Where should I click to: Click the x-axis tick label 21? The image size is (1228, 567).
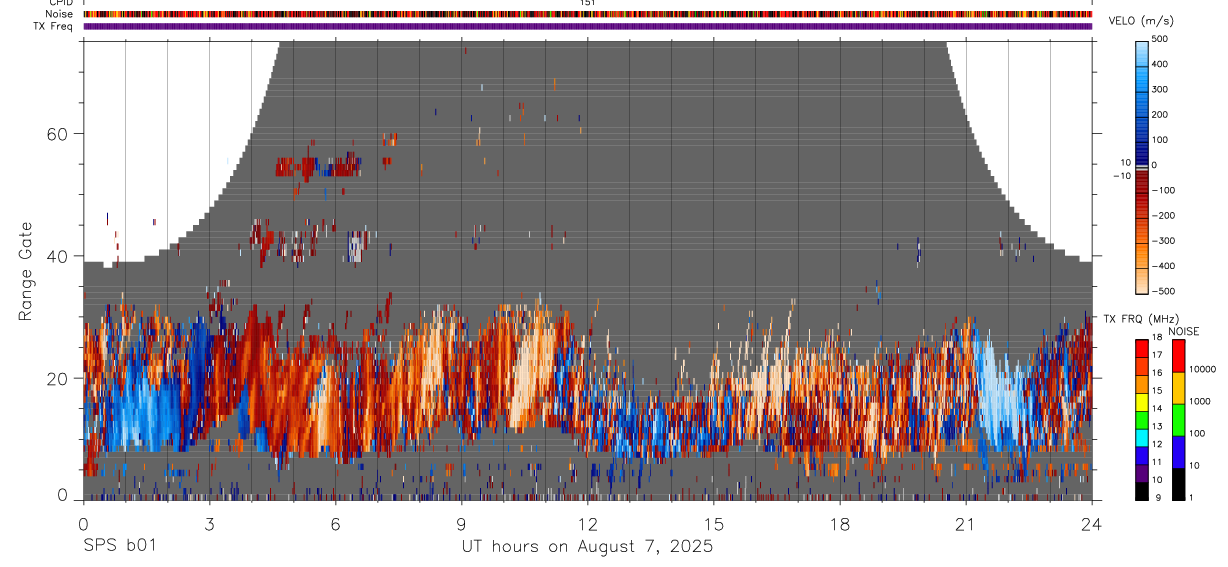click(966, 524)
